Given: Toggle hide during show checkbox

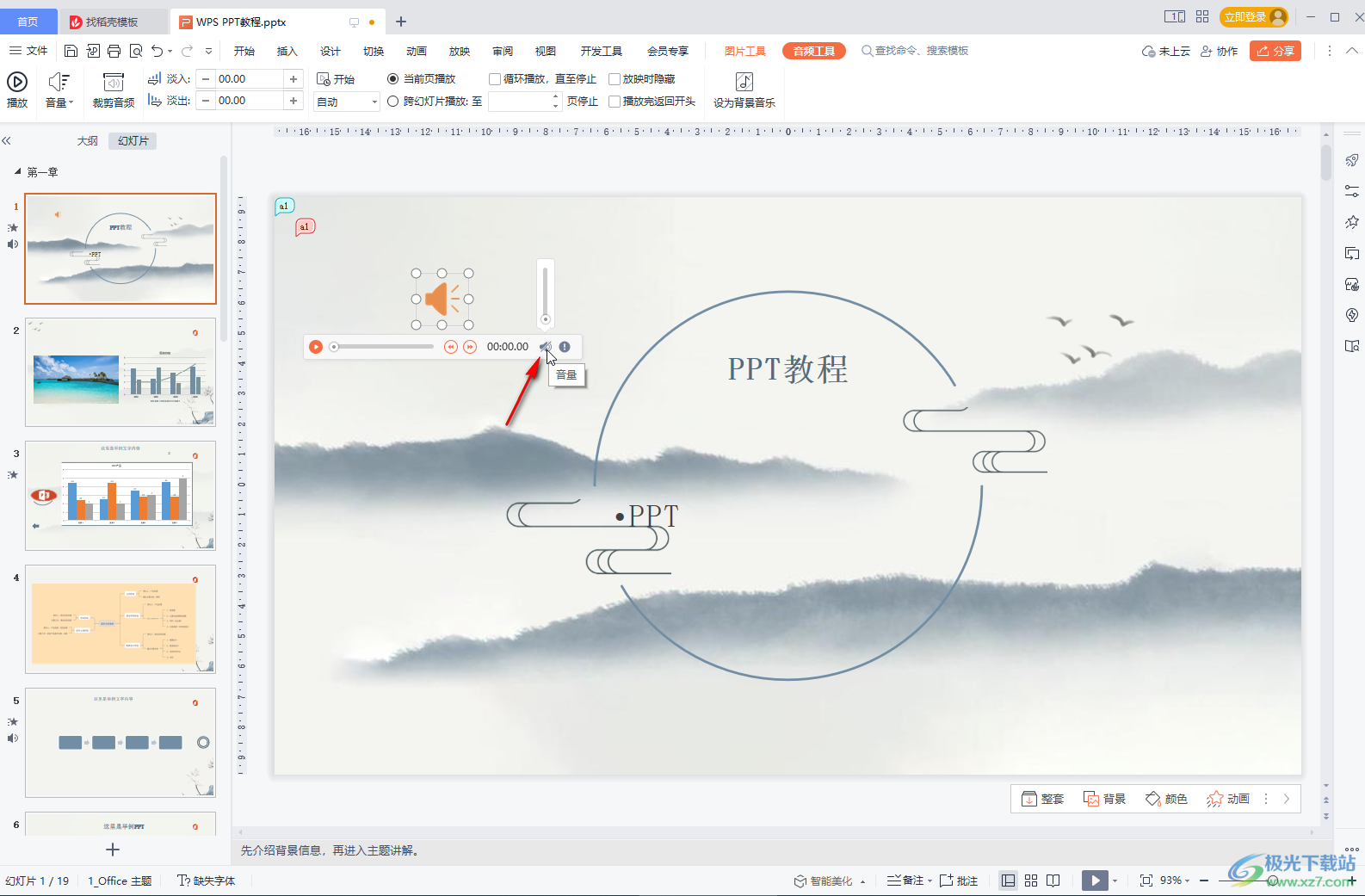Looking at the screenshot, I should 615,79.
